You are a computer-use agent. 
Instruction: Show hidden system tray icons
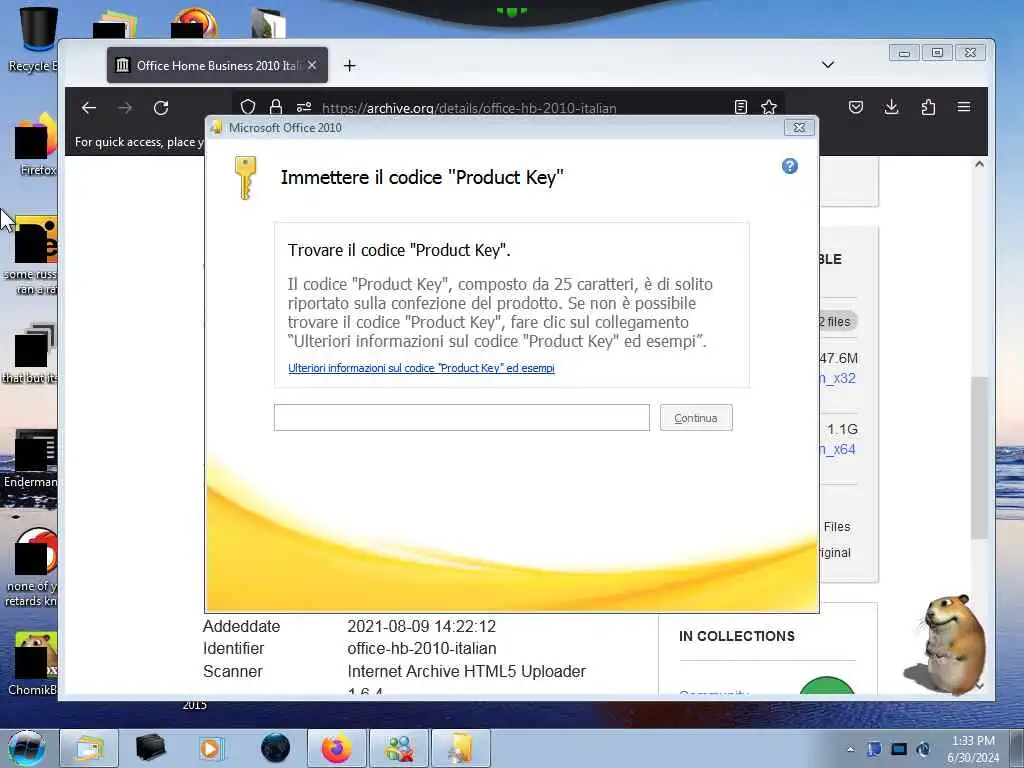click(x=850, y=749)
